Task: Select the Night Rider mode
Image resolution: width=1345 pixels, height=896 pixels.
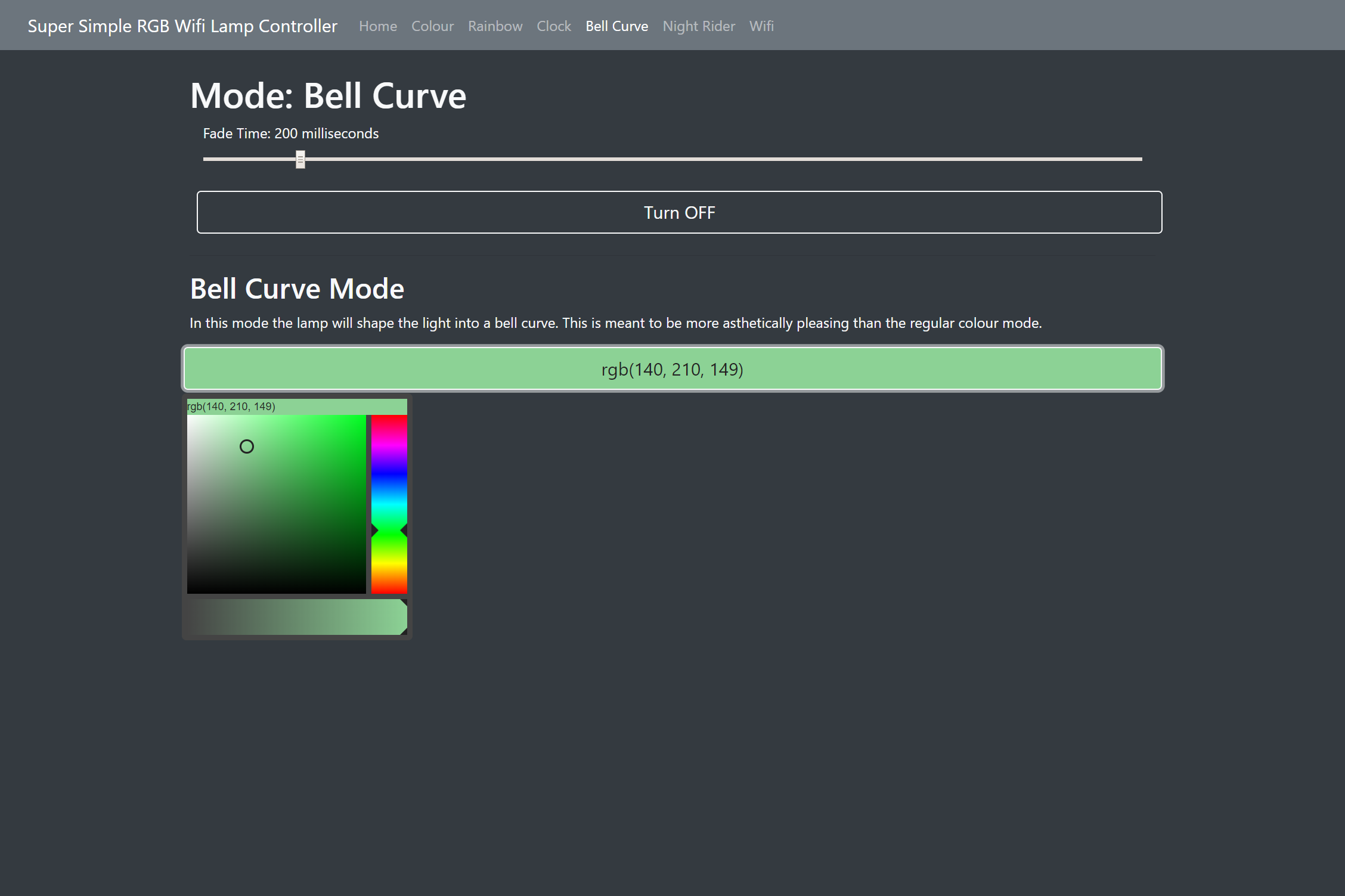Action: [x=698, y=26]
